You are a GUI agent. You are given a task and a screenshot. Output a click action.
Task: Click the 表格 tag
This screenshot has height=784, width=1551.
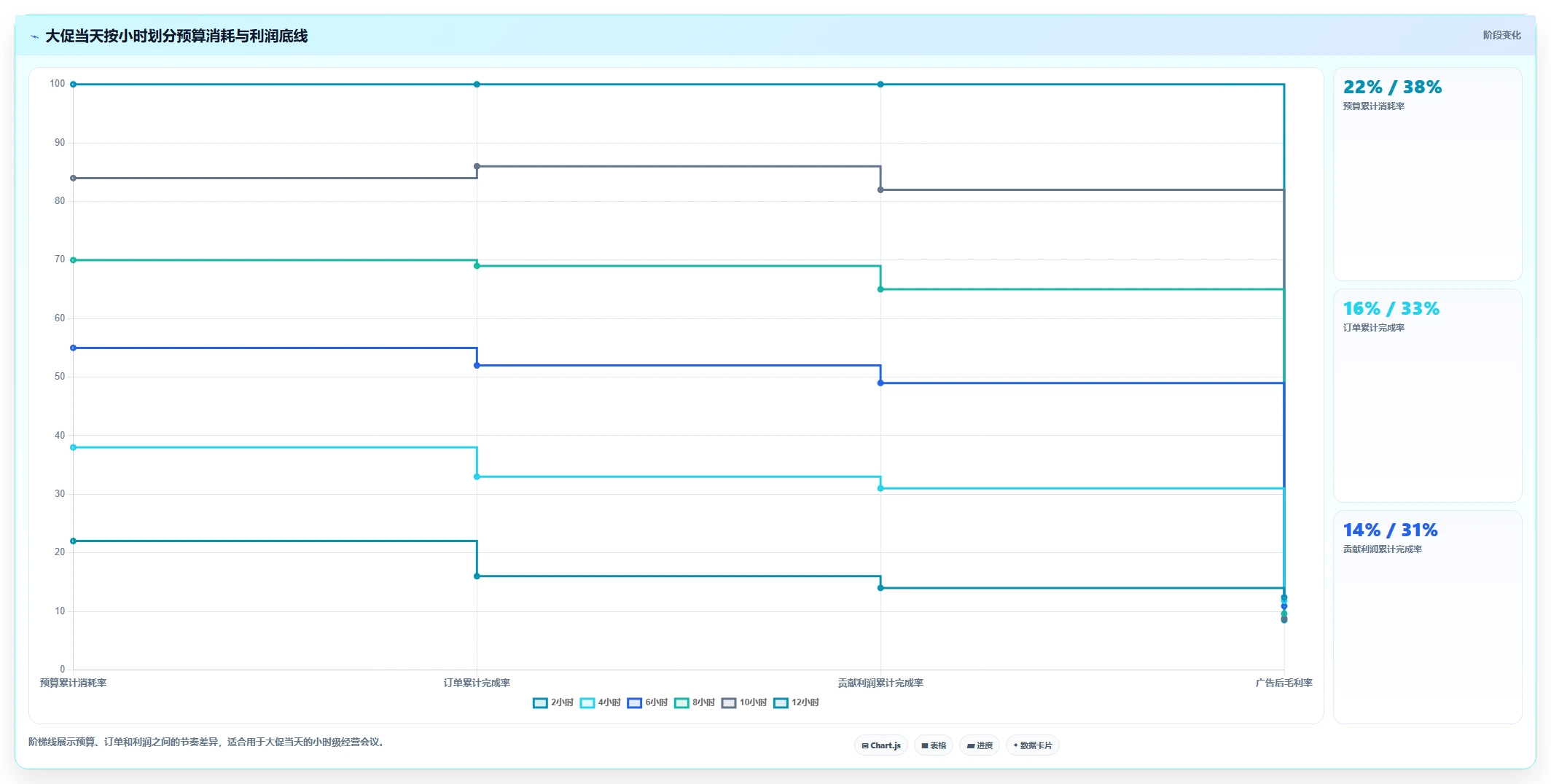[933, 745]
